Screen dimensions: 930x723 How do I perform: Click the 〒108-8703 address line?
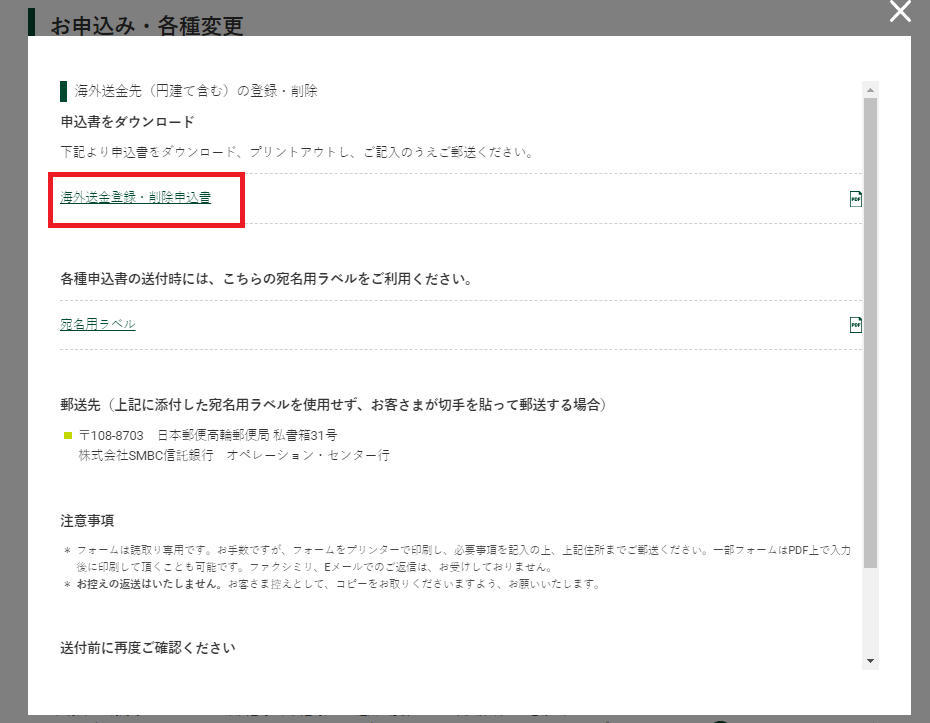(x=208, y=435)
